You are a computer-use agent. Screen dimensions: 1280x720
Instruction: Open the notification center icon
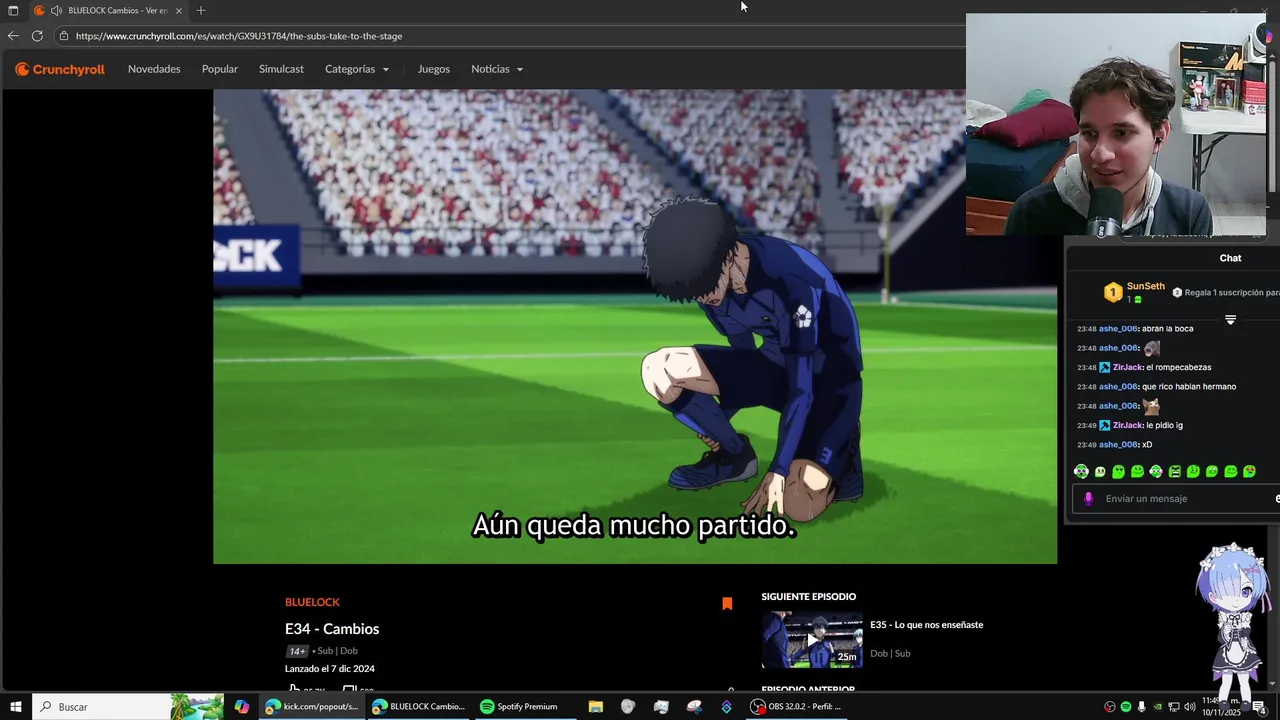click(1261, 707)
